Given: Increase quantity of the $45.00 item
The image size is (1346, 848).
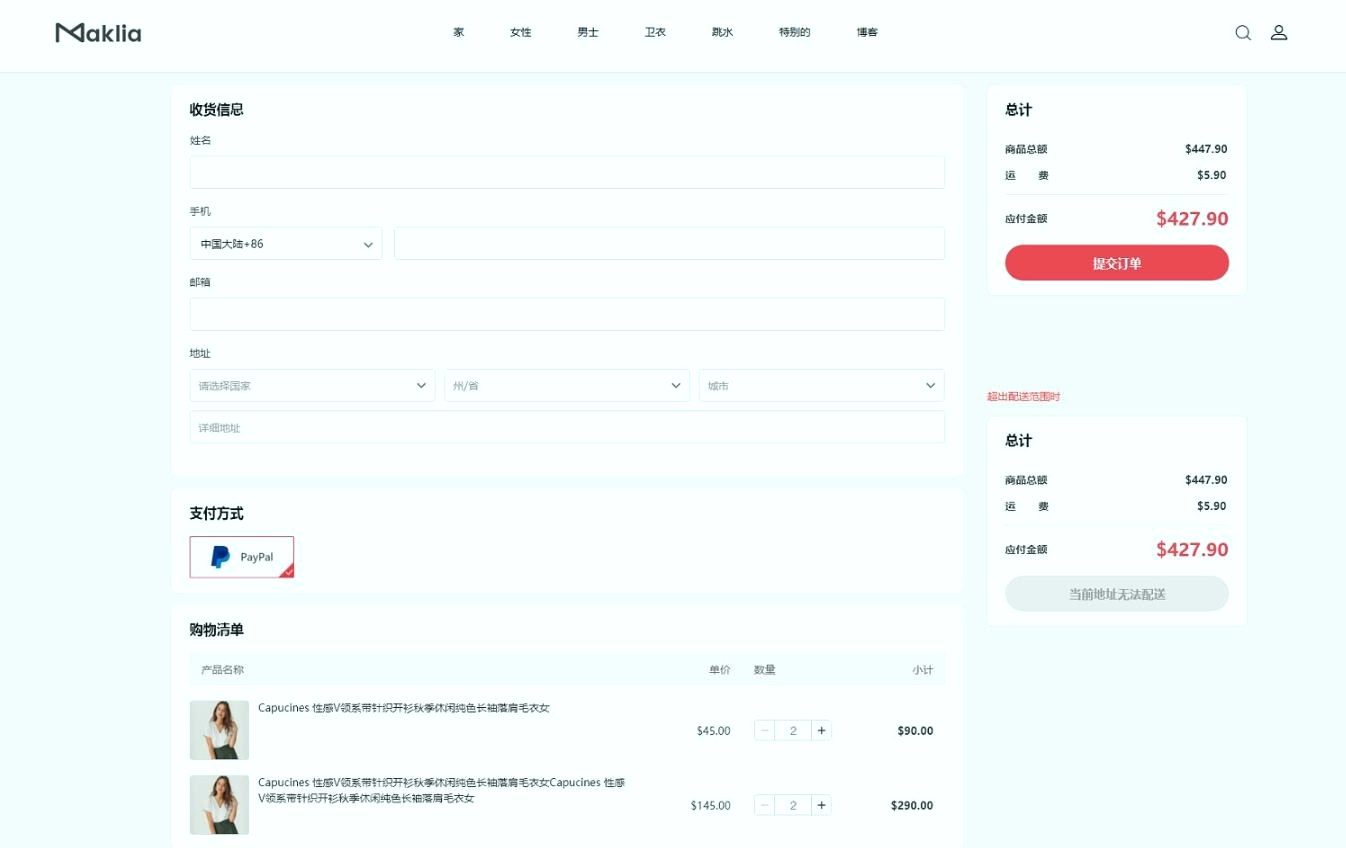Looking at the screenshot, I should (821, 731).
